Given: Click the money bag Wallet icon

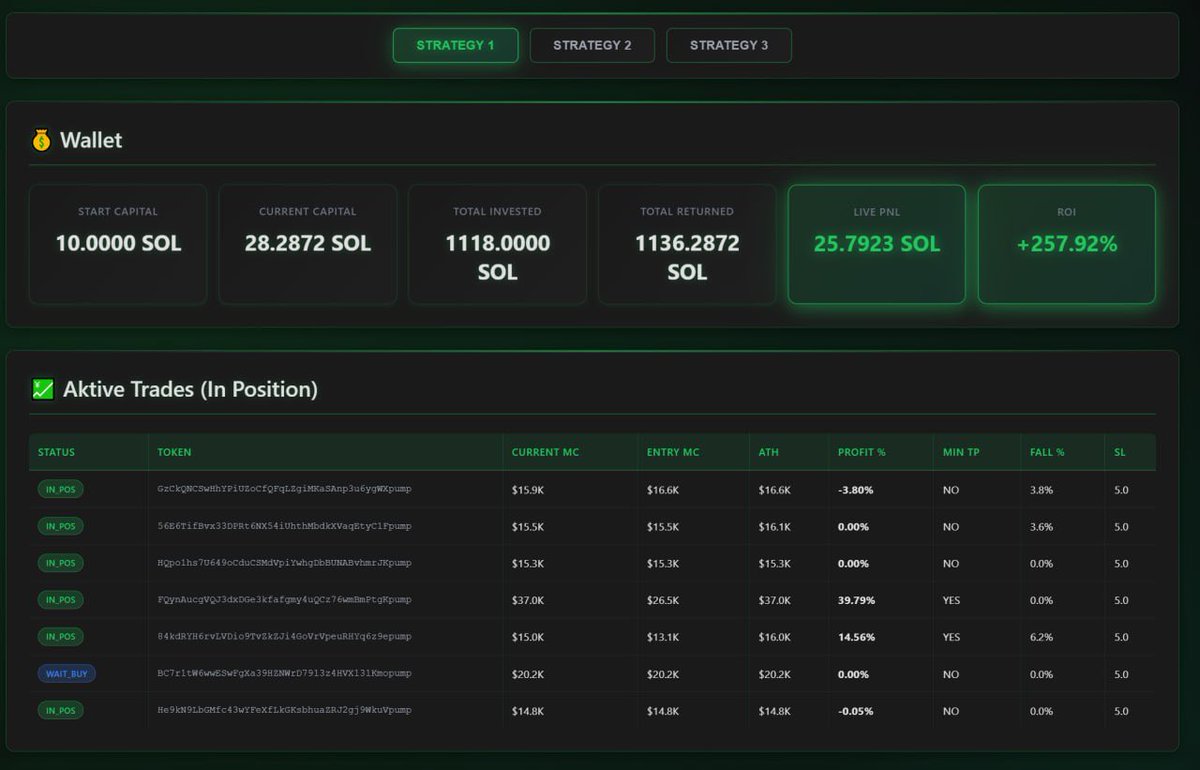Looking at the screenshot, I should 41,141.
